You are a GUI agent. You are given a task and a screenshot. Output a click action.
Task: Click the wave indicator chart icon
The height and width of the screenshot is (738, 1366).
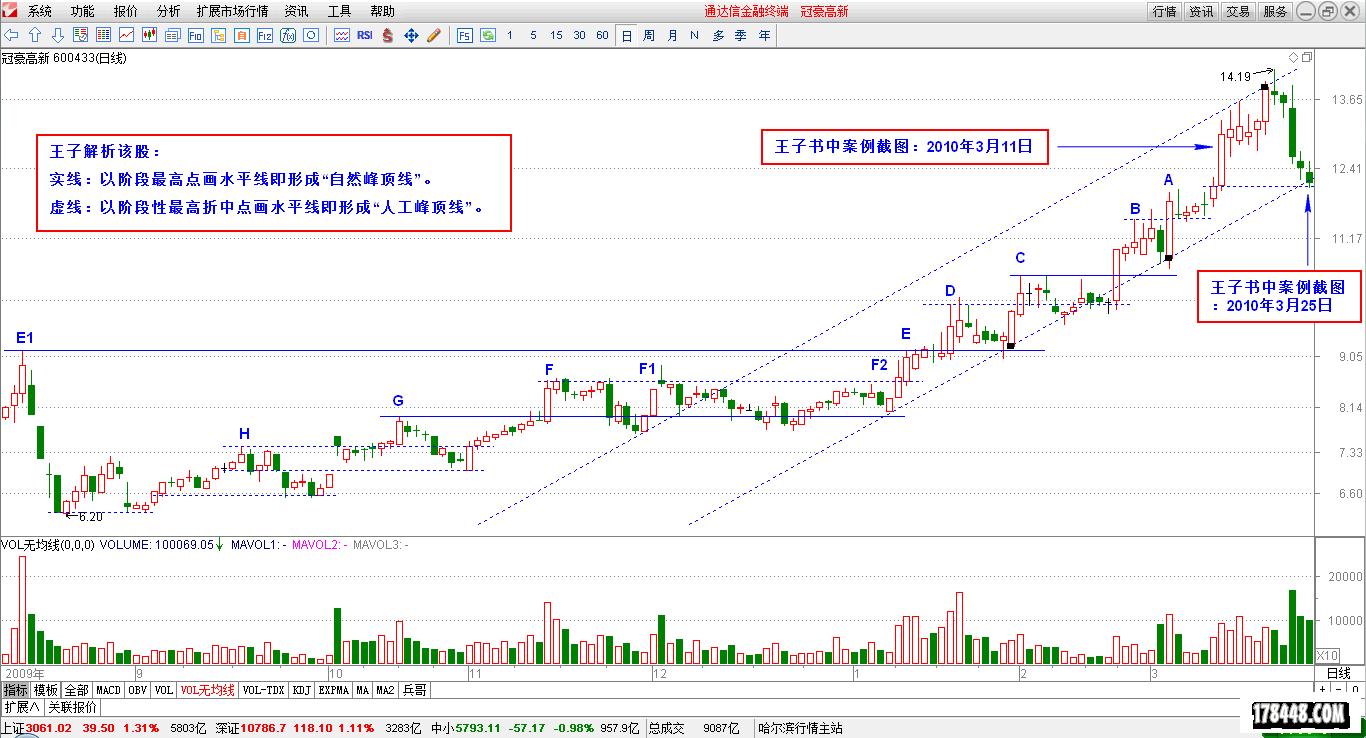coord(342,35)
